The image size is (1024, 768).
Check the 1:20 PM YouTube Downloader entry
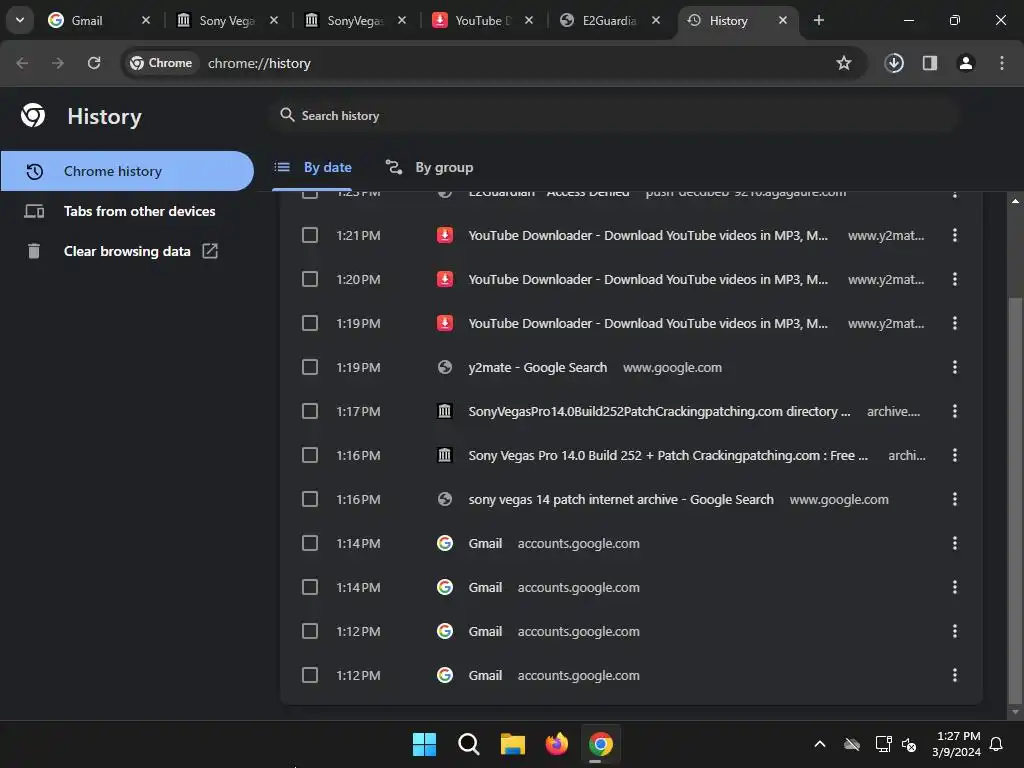click(x=310, y=279)
